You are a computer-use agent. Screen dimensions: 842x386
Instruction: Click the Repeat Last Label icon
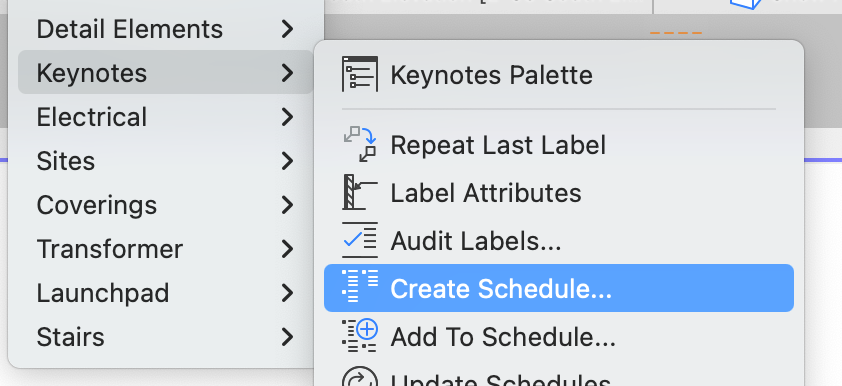360,144
